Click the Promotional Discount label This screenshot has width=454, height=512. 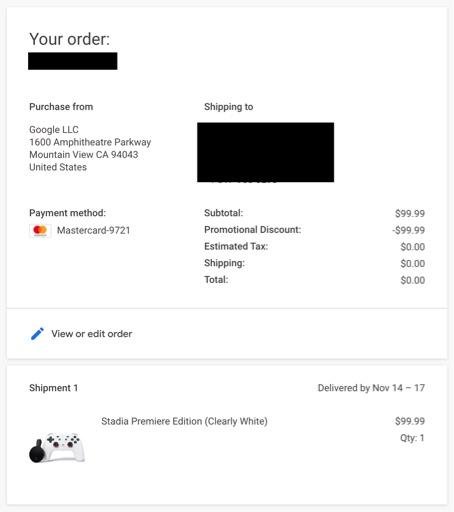(x=252, y=230)
